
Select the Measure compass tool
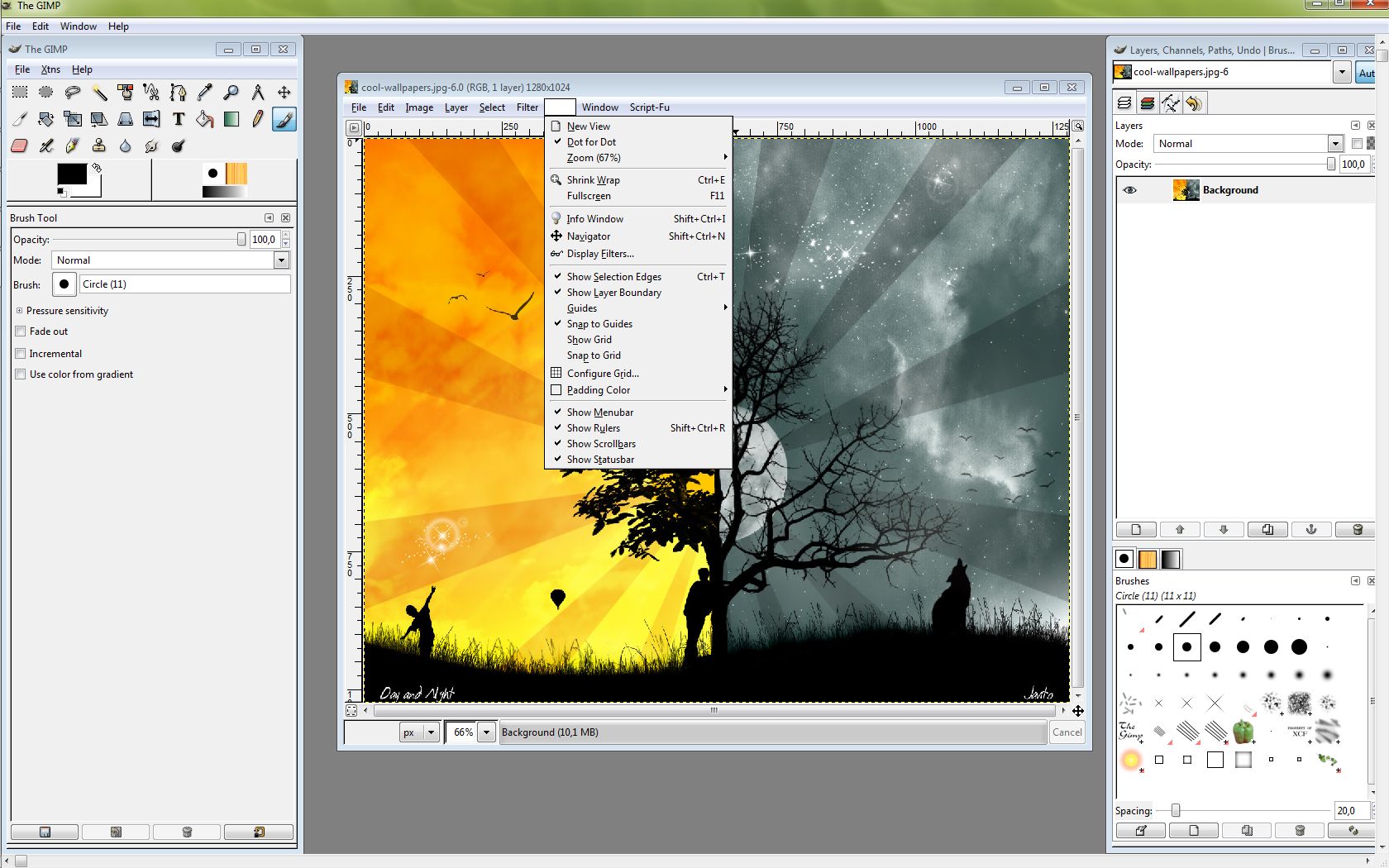tap(258, 92)
